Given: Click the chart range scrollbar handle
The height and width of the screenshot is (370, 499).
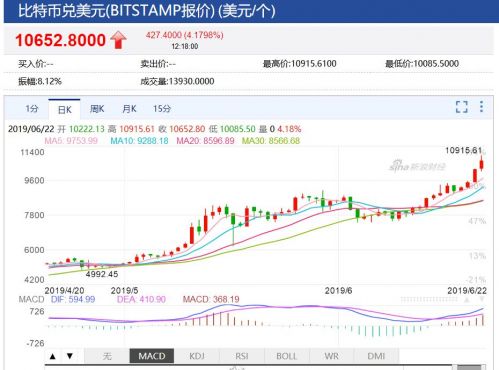Looking at the screenshot, I should 469,367.
